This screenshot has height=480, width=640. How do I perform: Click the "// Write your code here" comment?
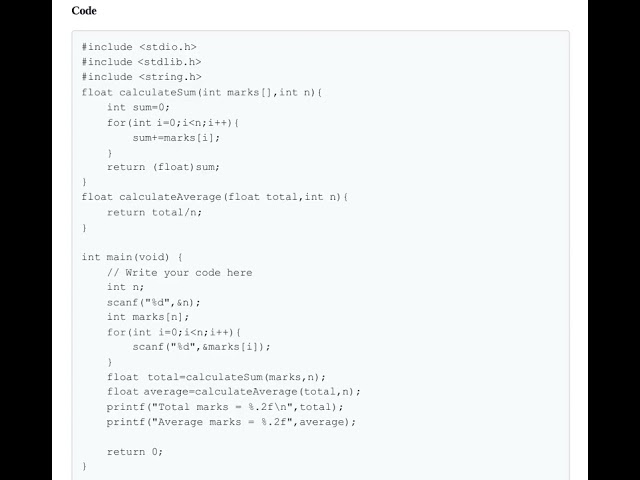pyautogui.click(x=180, y=272)
